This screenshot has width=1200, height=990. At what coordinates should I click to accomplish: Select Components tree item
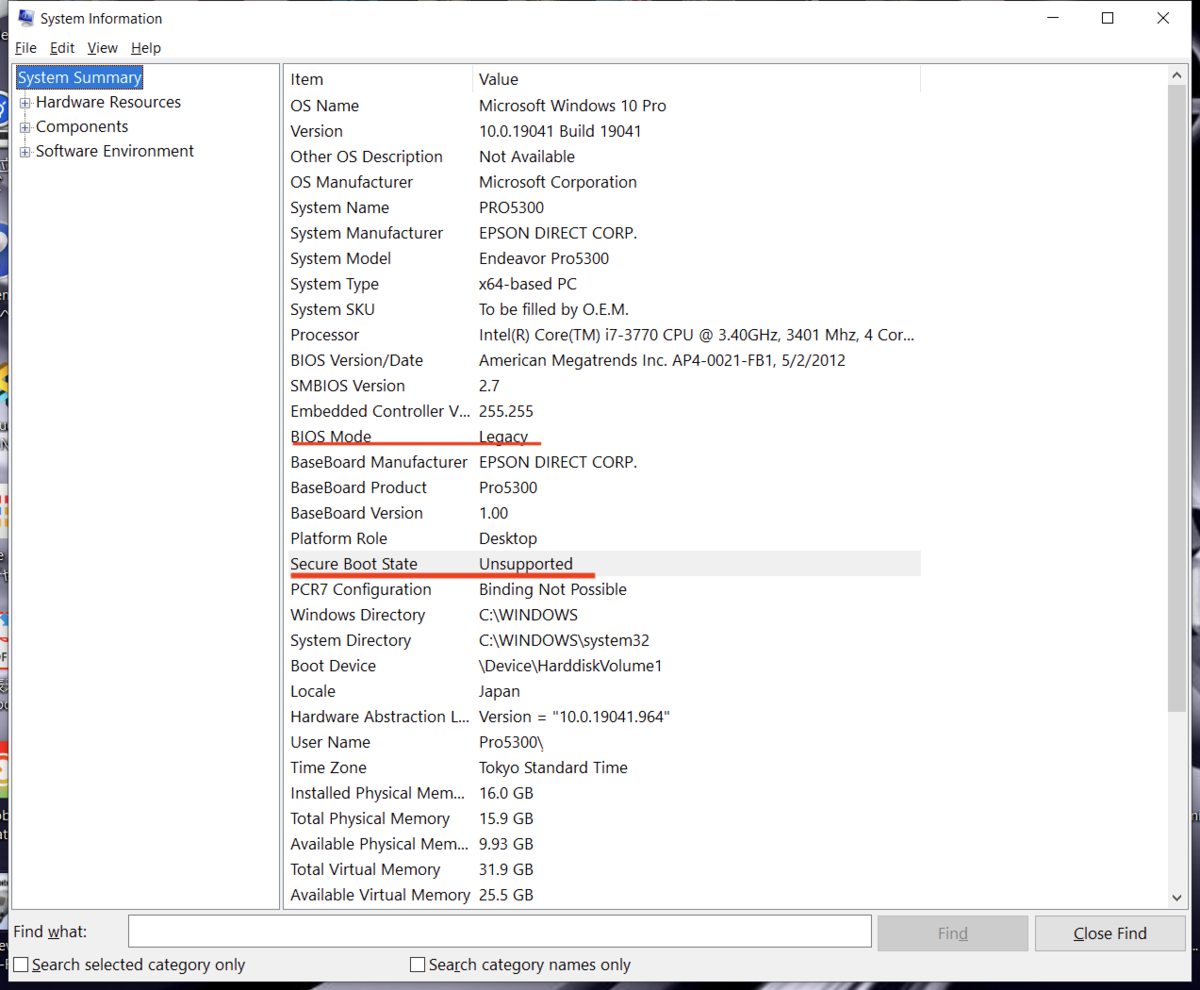(82, 127)
